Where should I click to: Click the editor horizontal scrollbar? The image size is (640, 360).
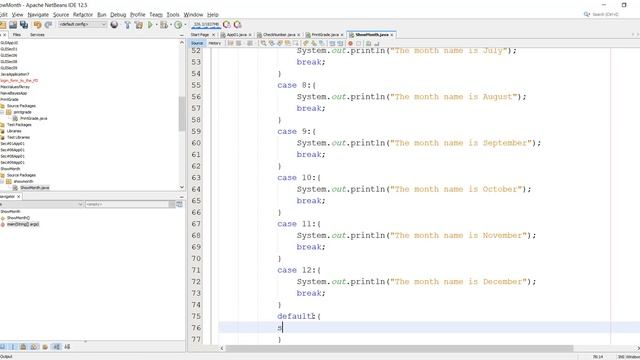pyautogui.click(x=399, y=348)
